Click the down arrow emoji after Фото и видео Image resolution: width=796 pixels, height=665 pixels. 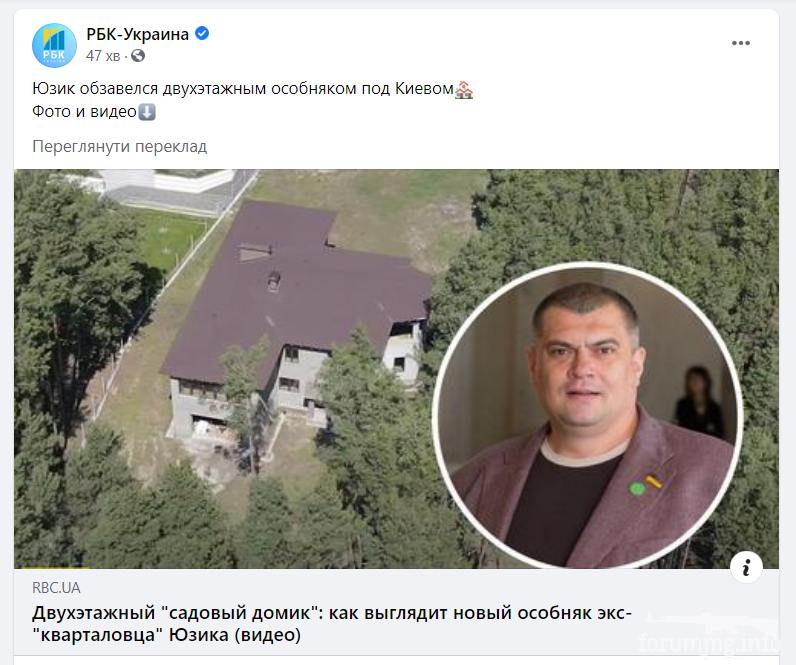click(x=147, y=112)
